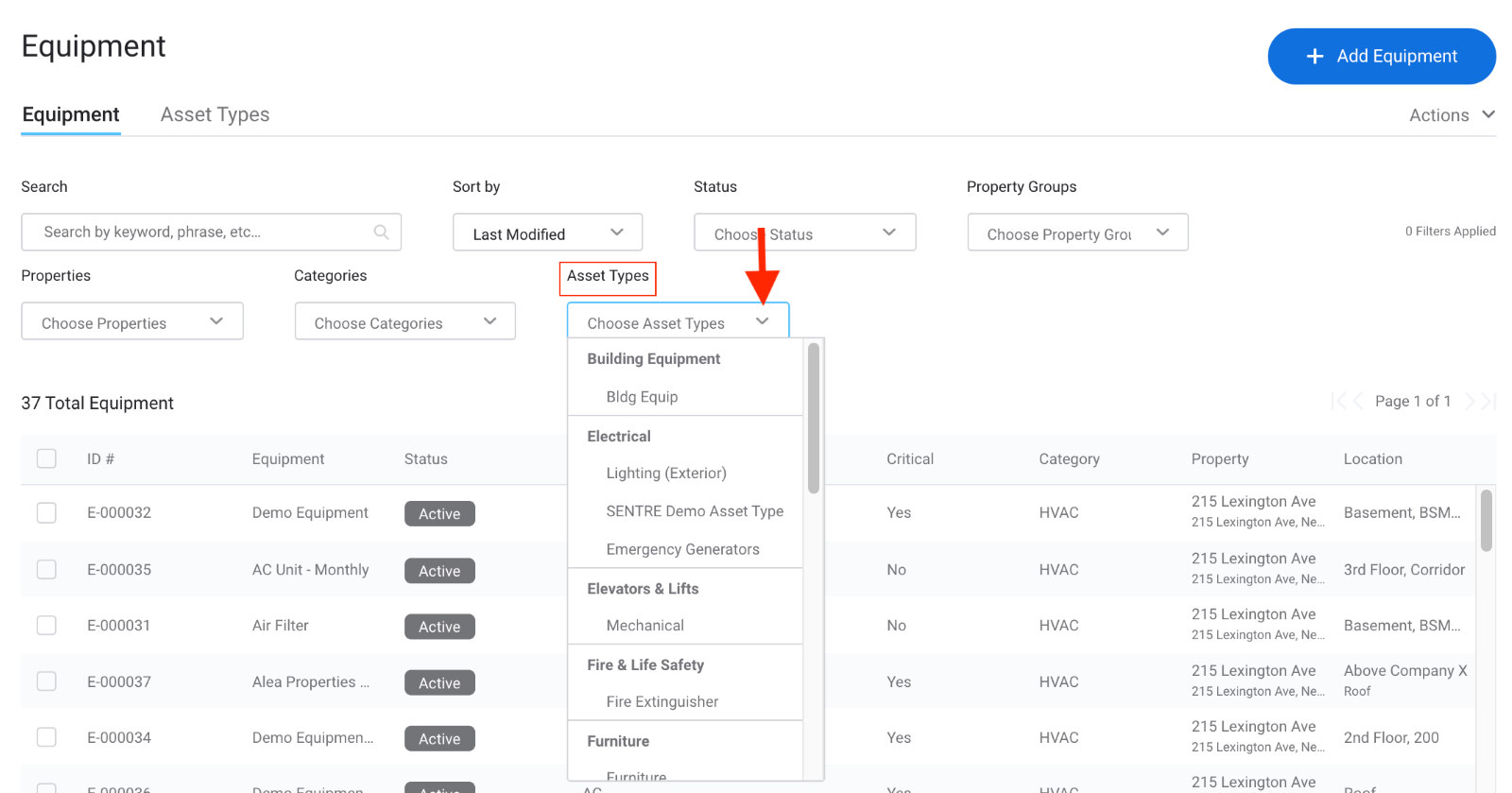Go to first page arrow icon
Viewport: 1512px width, 793px height.
1338,402
